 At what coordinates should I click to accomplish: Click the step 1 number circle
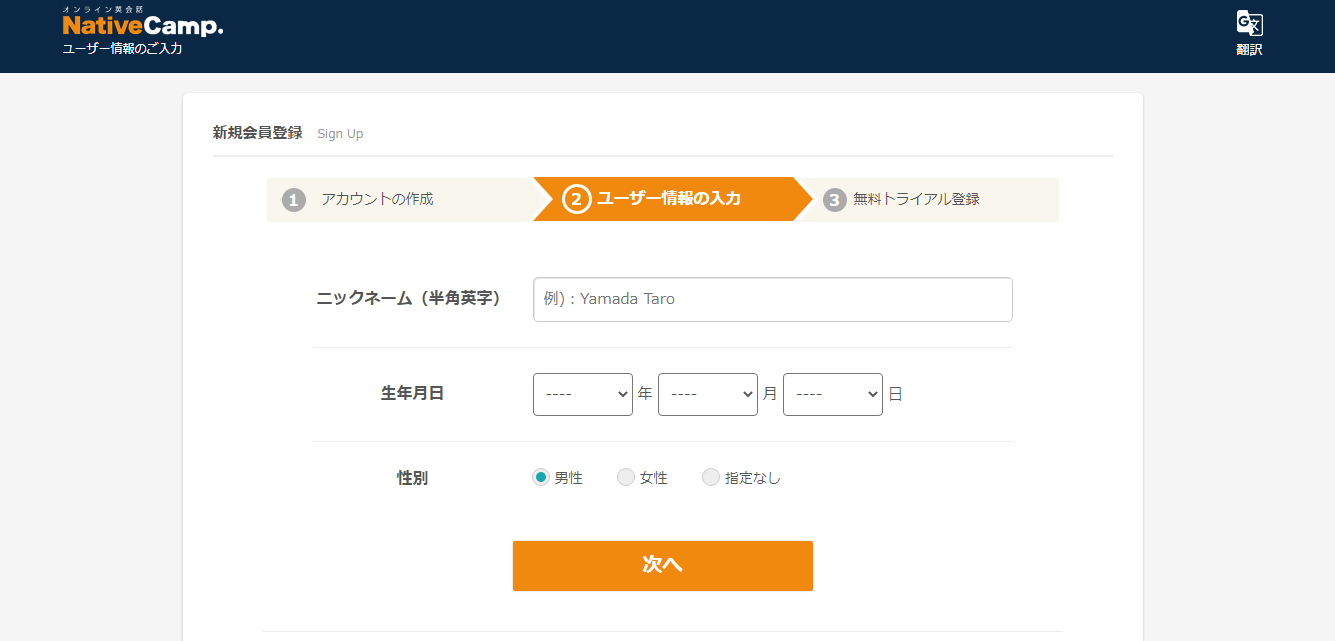point(294,200)
